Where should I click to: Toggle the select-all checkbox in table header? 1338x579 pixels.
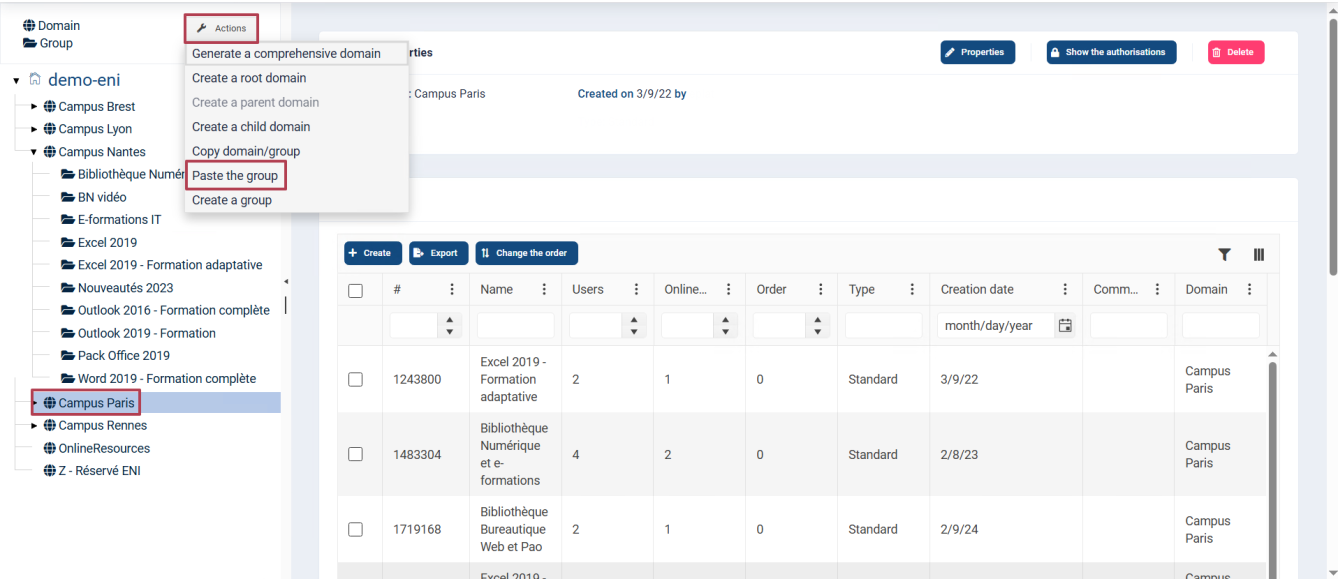tap(355, 291)
